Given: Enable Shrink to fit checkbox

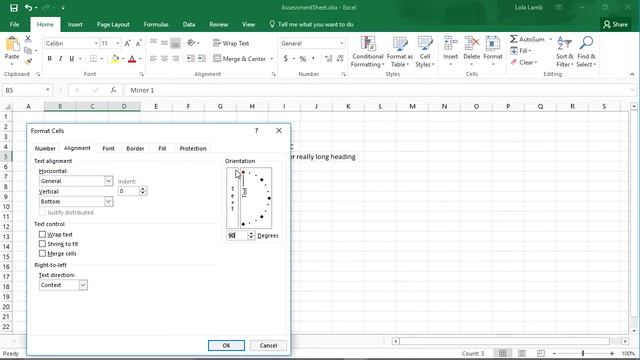Looking at the screenshot, I should pos(42,244).
